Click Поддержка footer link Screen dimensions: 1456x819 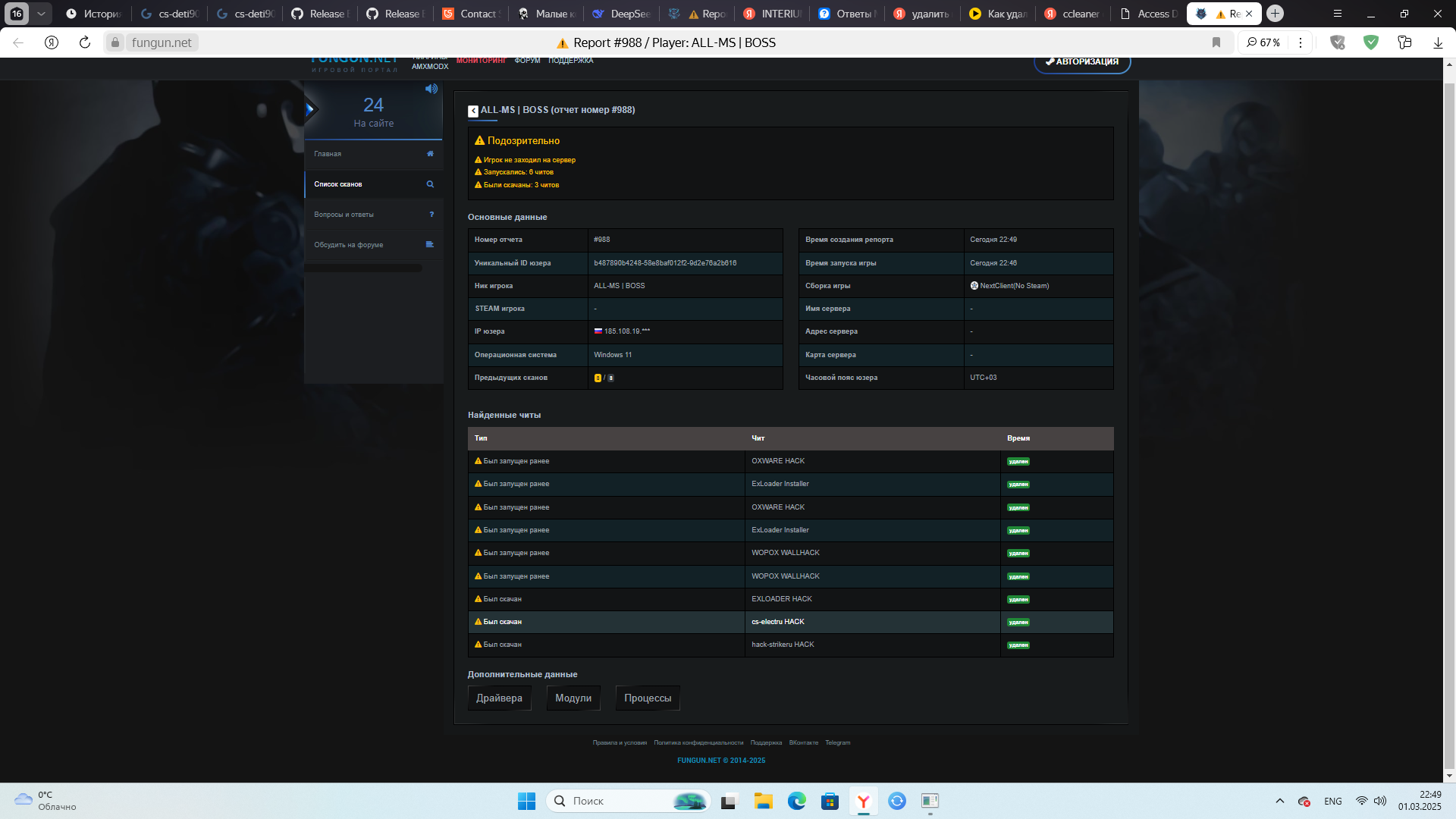tap(766, 742)
